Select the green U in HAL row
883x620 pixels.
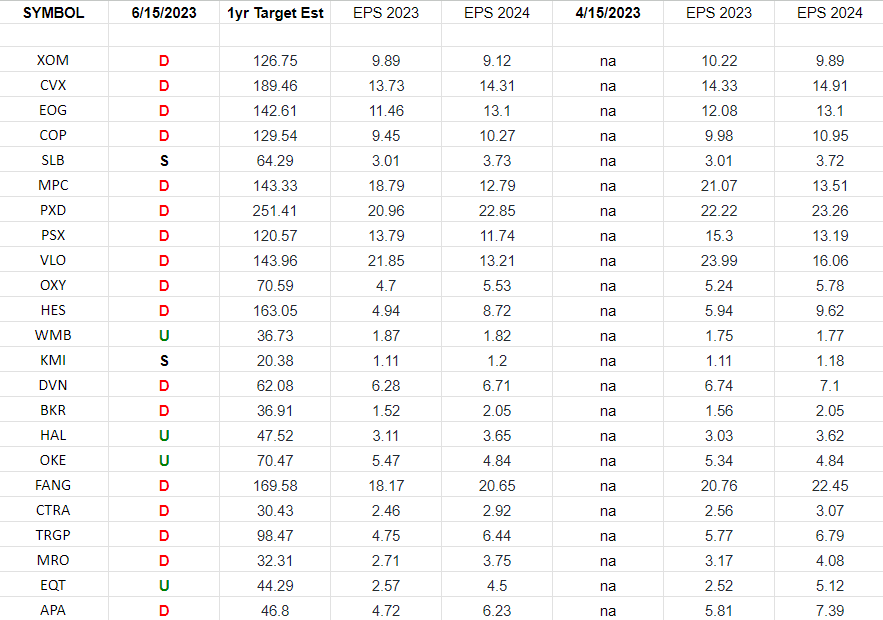[164, 435]
